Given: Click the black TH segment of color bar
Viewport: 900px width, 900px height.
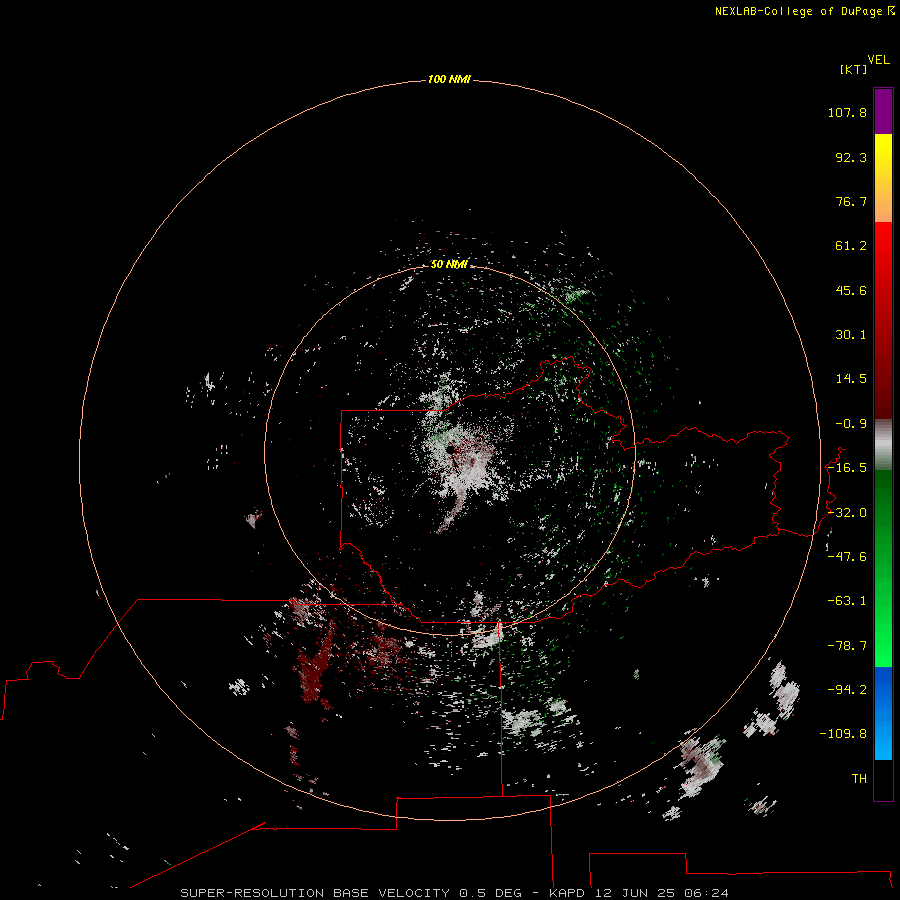Looking at the screenshot, I should point(883,779).
